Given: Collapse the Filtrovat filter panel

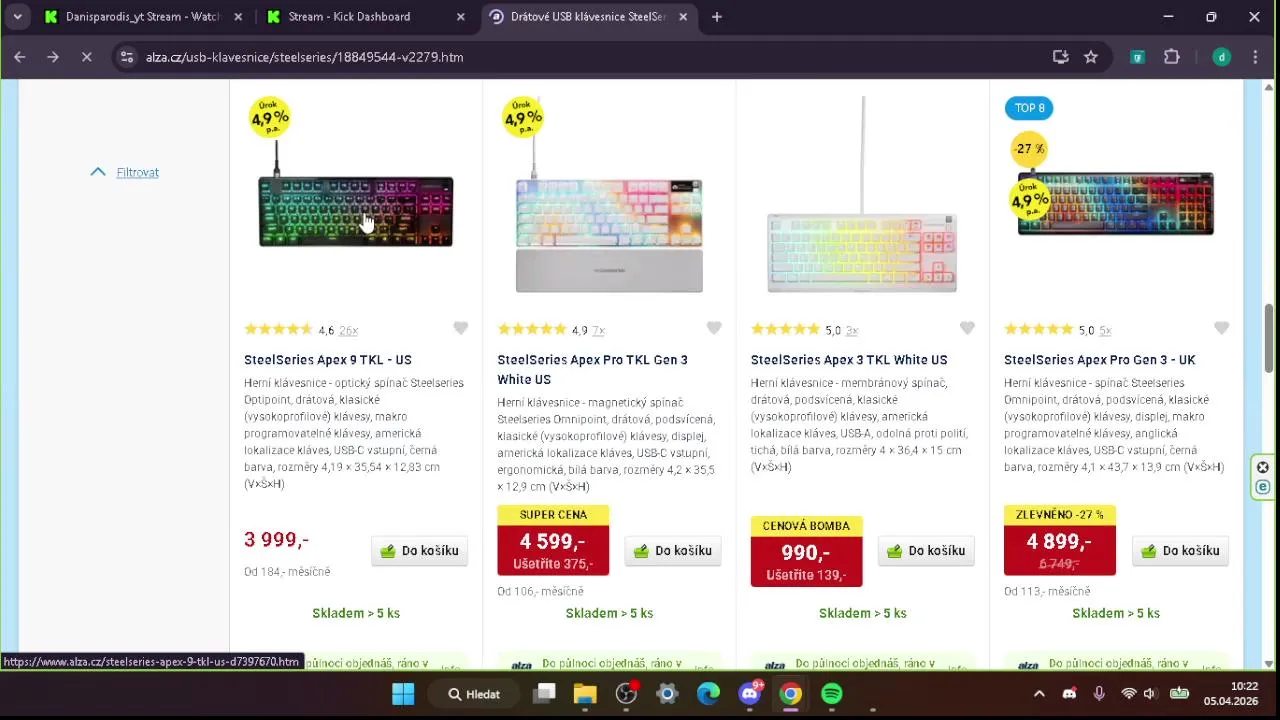Looking at the screenshot, I should click(x=126, y=172).
